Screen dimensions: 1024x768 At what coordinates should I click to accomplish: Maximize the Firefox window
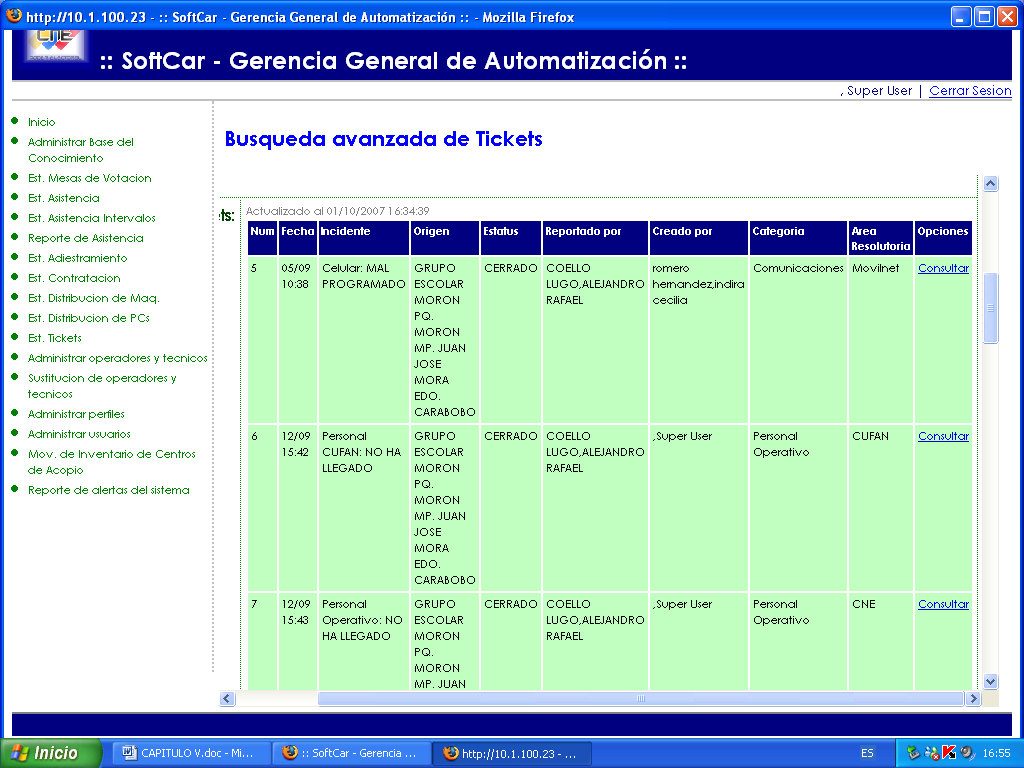(984, 16)
